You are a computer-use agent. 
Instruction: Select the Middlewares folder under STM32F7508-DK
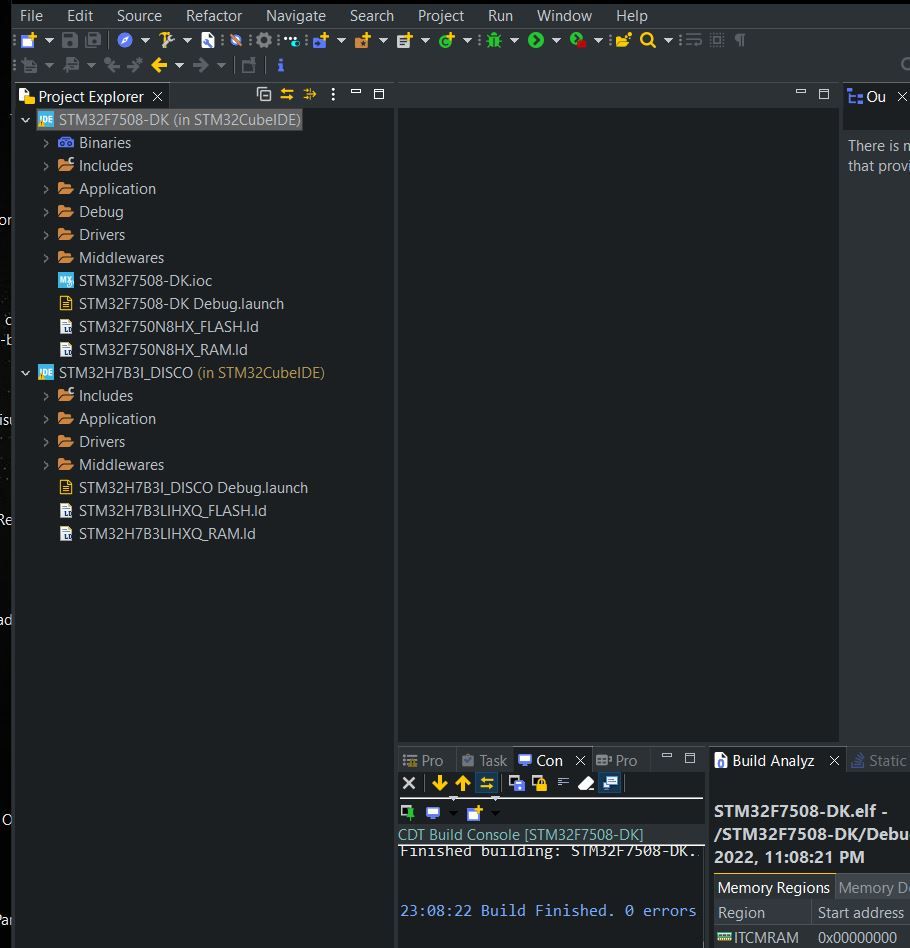click(x=121, y=258)
